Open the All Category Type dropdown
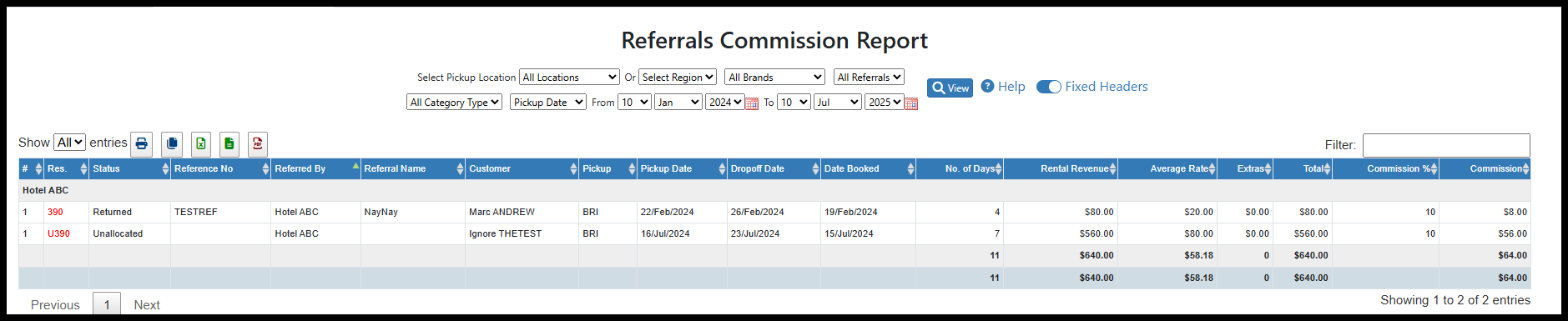Viewport: 1568px width, 321px height. pos(455,102)
